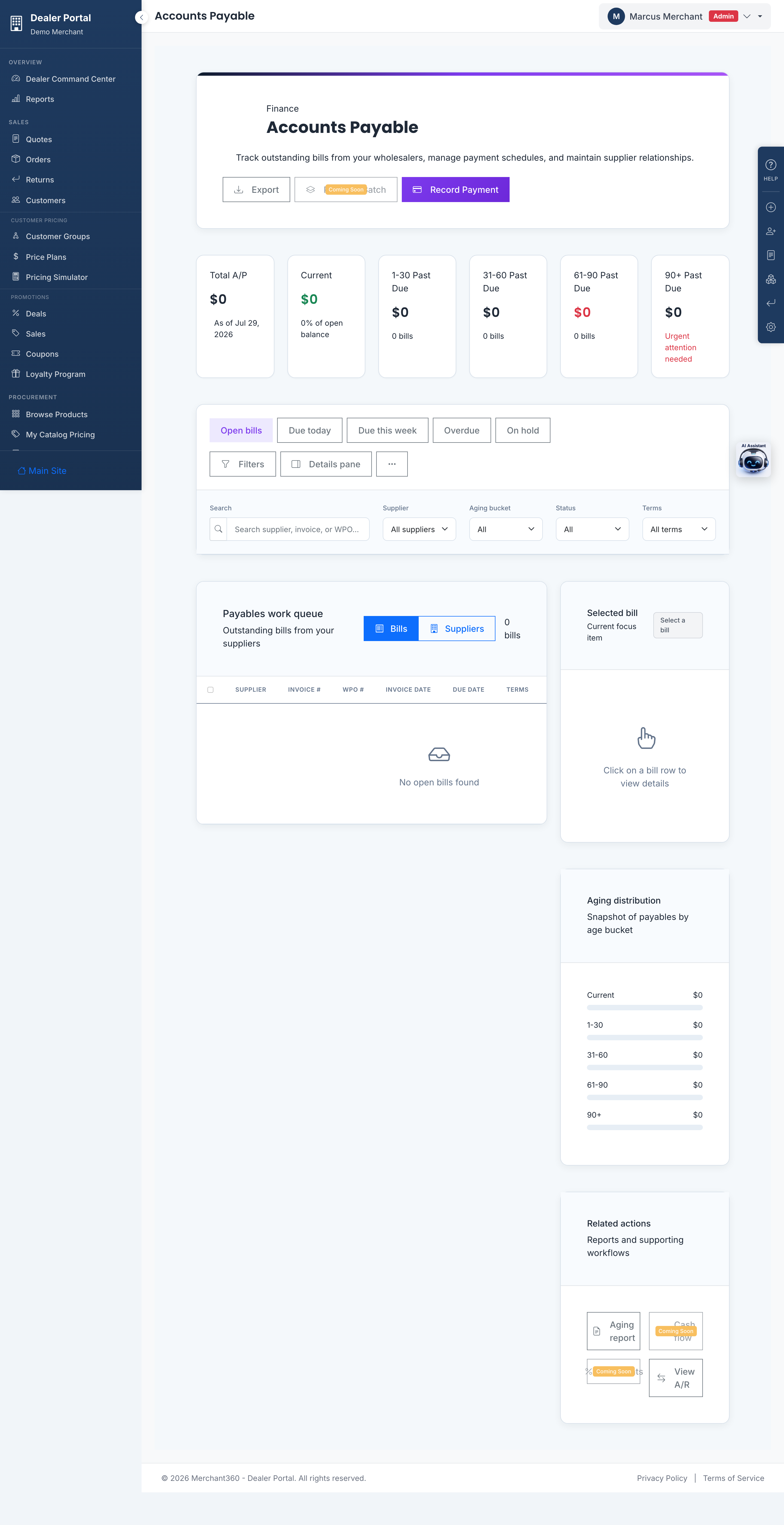Select the Due this week tab

(387, 430)
